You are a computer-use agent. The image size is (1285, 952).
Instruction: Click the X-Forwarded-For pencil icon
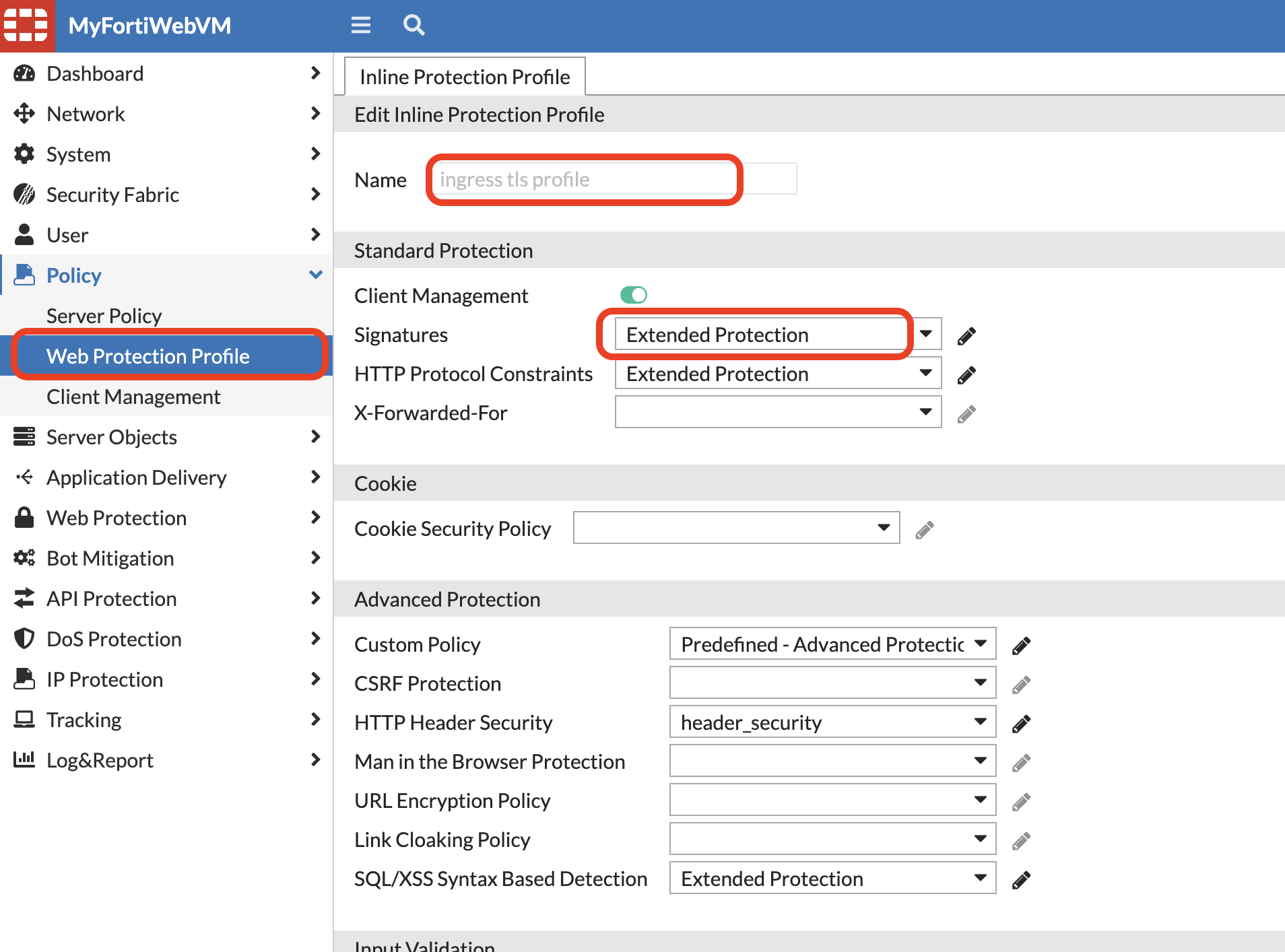point(966,413)
